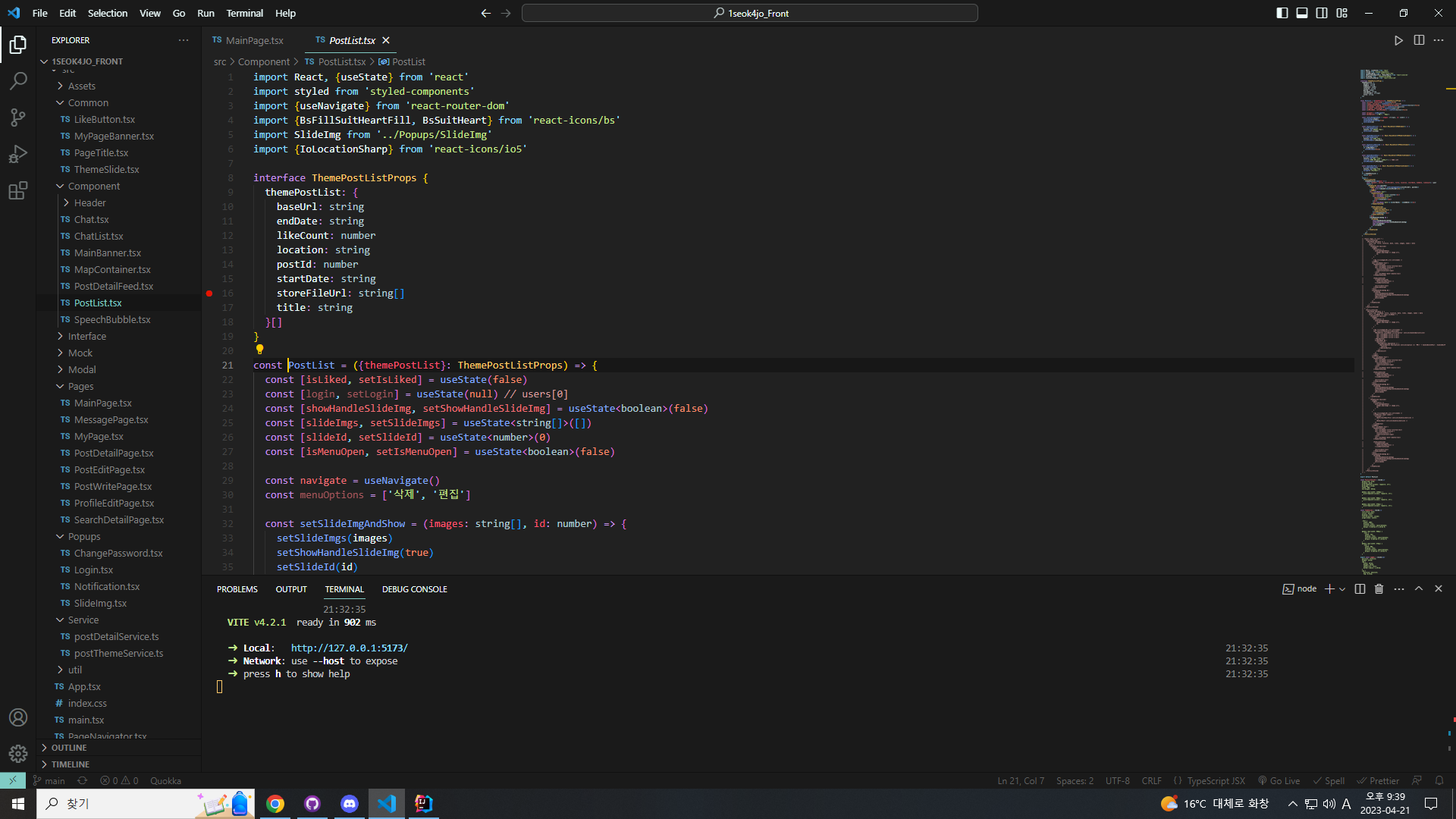
Task: Toggle primary sidebar layout button
Action: coord(1282,13)
